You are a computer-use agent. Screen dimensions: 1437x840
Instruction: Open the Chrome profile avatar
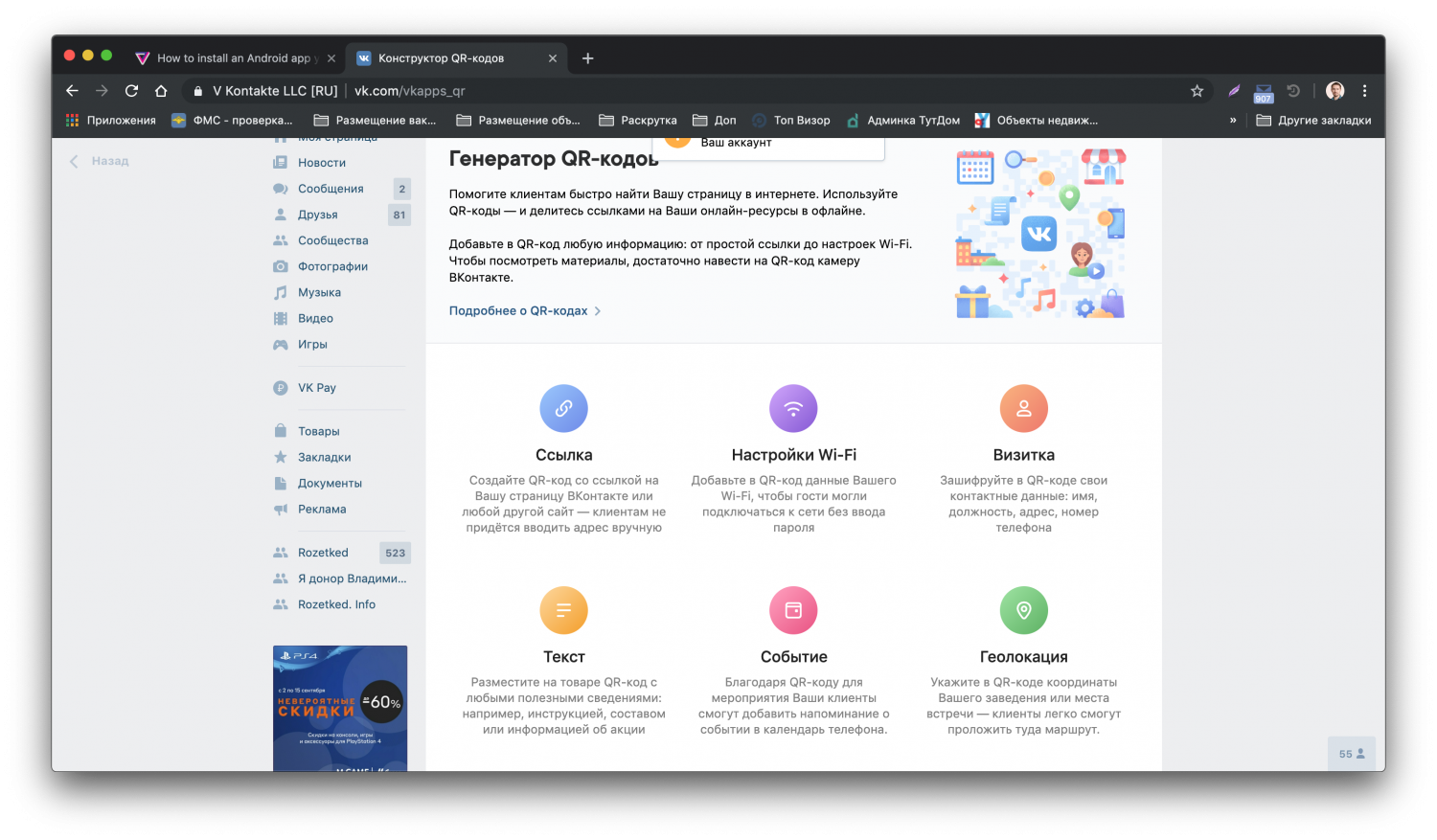[1335, 91]
